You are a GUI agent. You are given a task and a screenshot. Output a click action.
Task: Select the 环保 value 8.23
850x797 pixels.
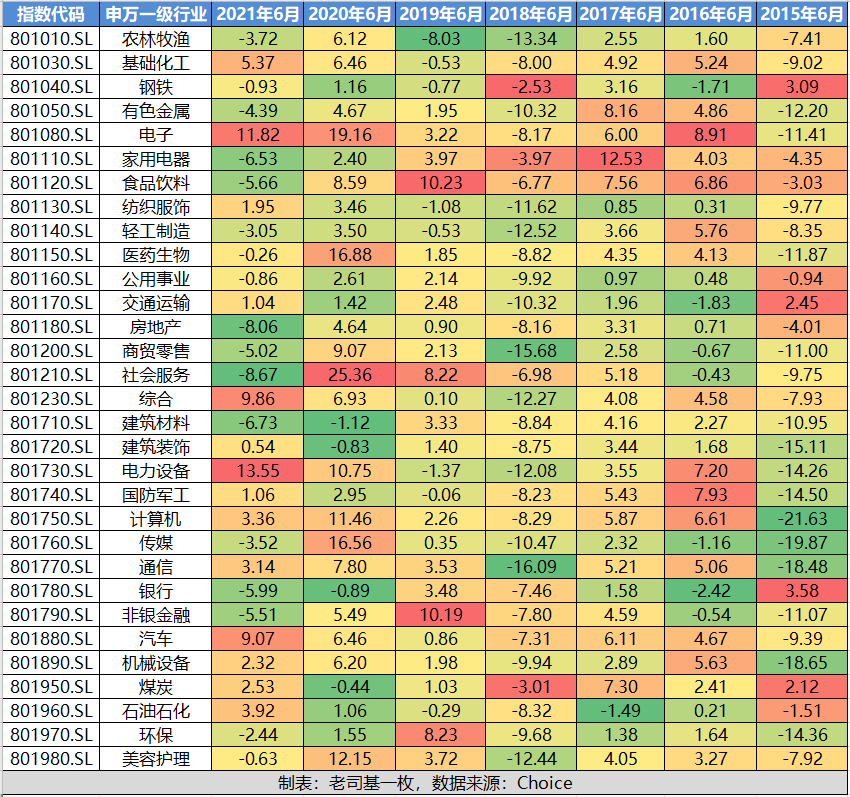pos(441,735)
